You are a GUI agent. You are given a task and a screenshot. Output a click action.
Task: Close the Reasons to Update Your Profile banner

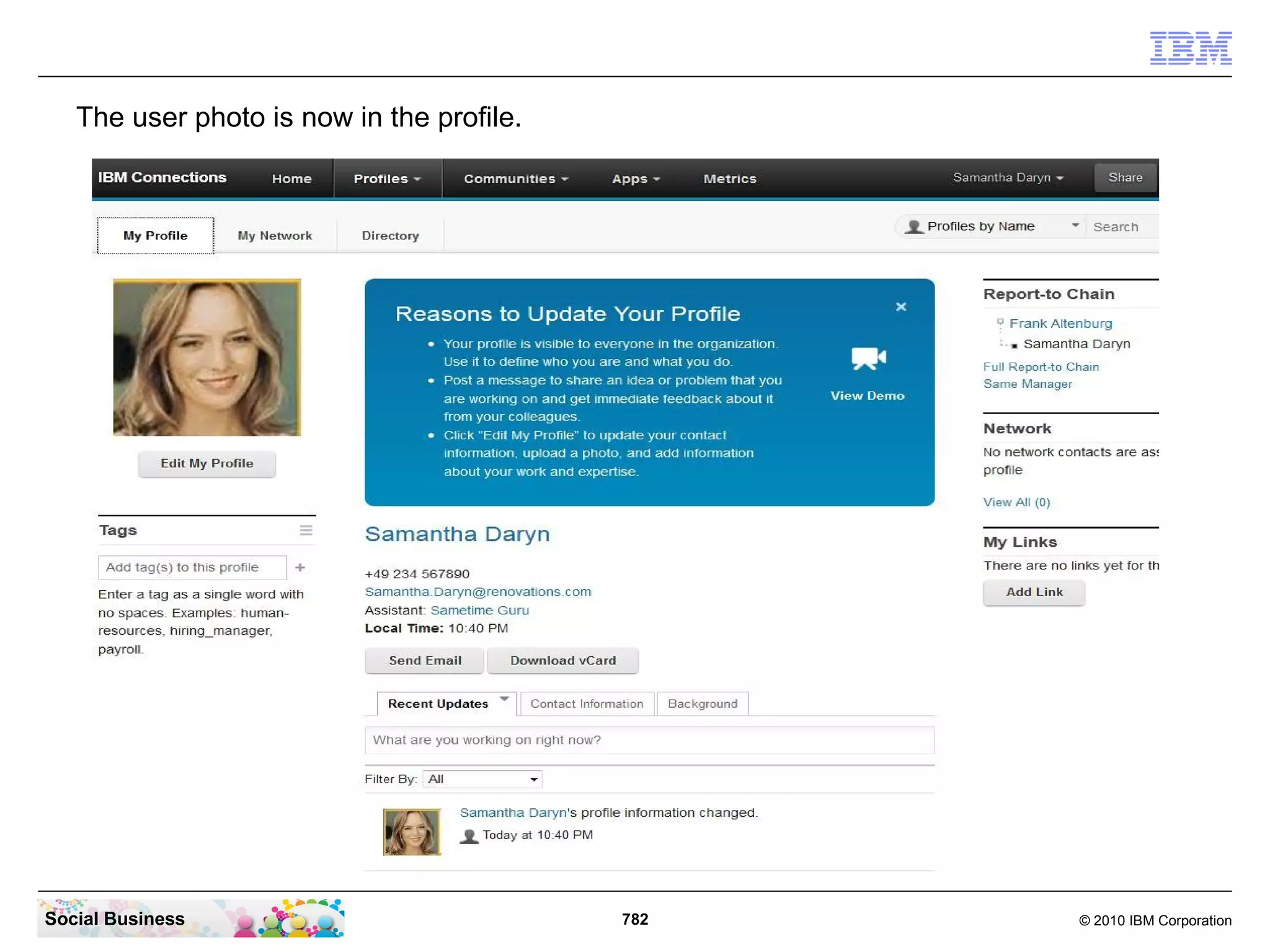click(x=901, y=307)
